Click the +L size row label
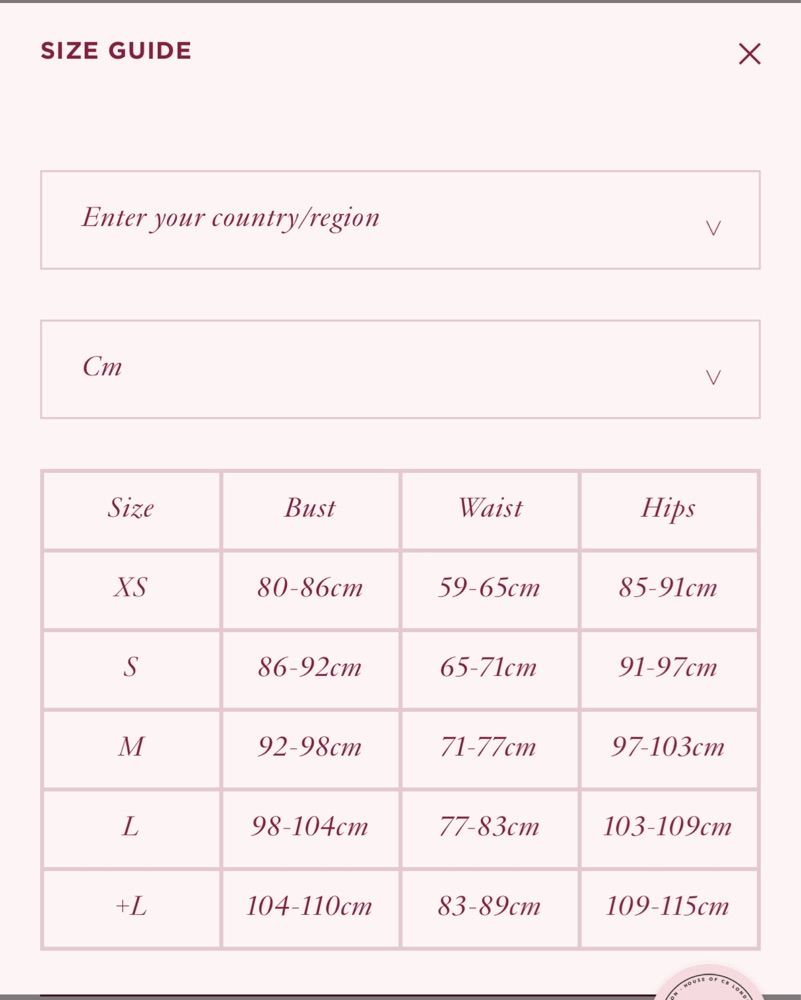The height and width of the screenshot is (1000, 801). pyautogui.click(x=131, y=907)
